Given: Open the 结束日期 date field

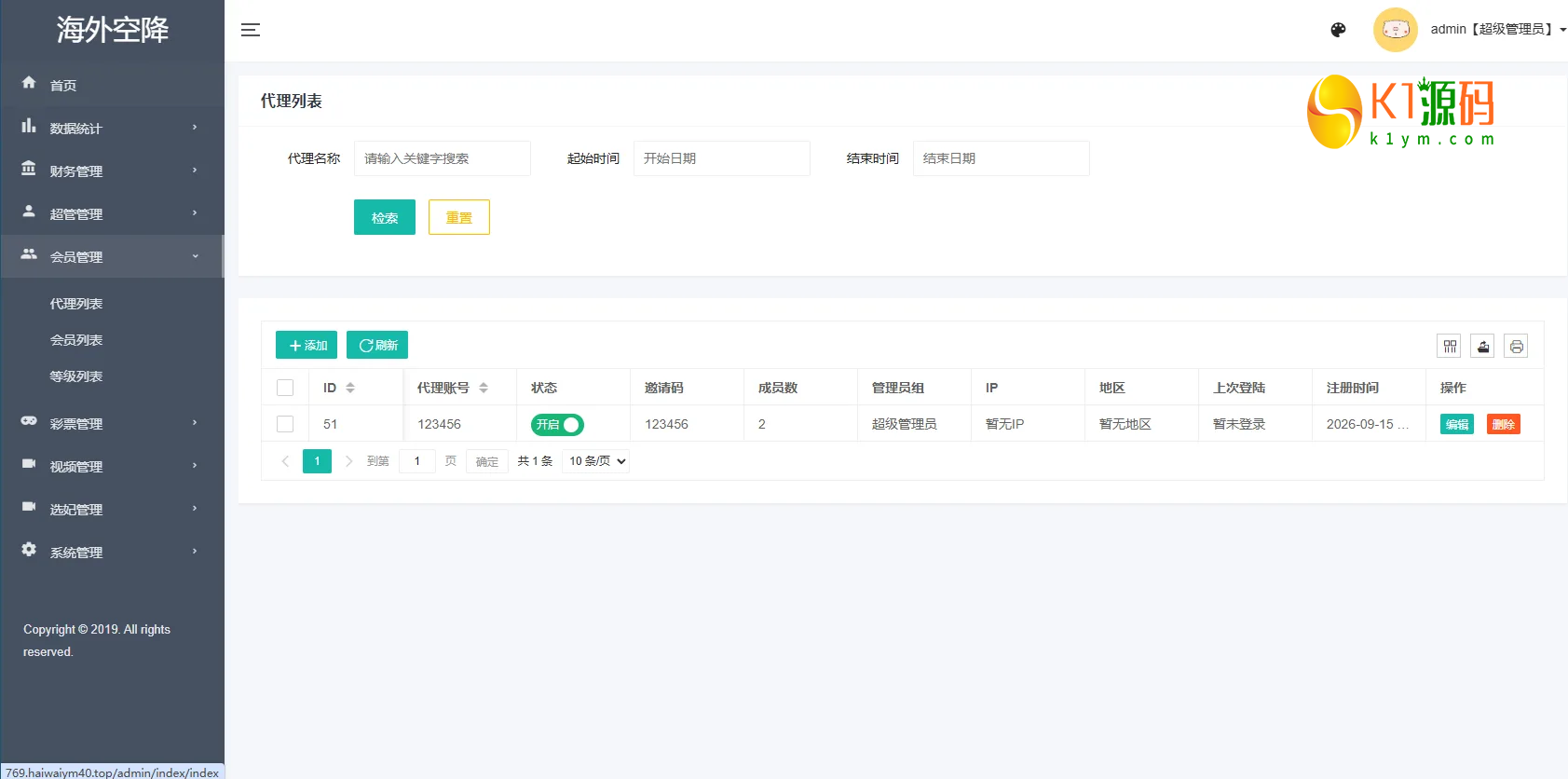Looking at the screenshot, I should (1002, 158).
